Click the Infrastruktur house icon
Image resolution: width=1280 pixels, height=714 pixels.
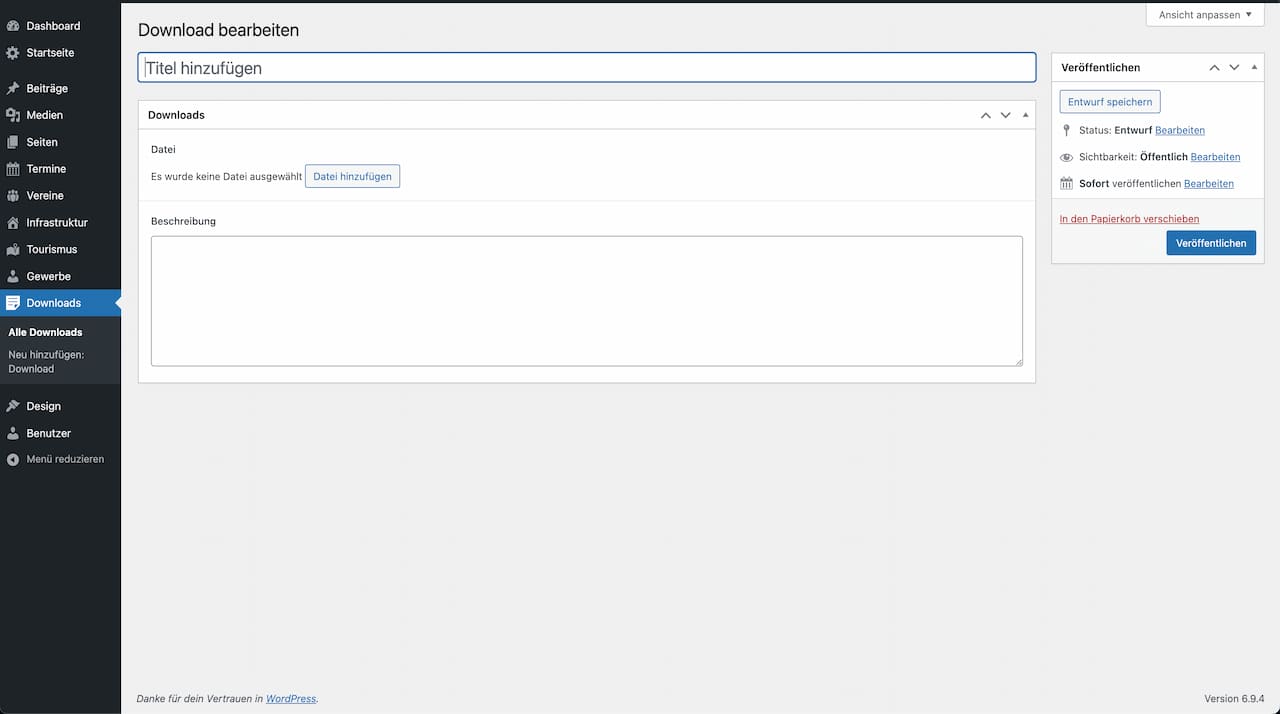(x=13, y=223)
